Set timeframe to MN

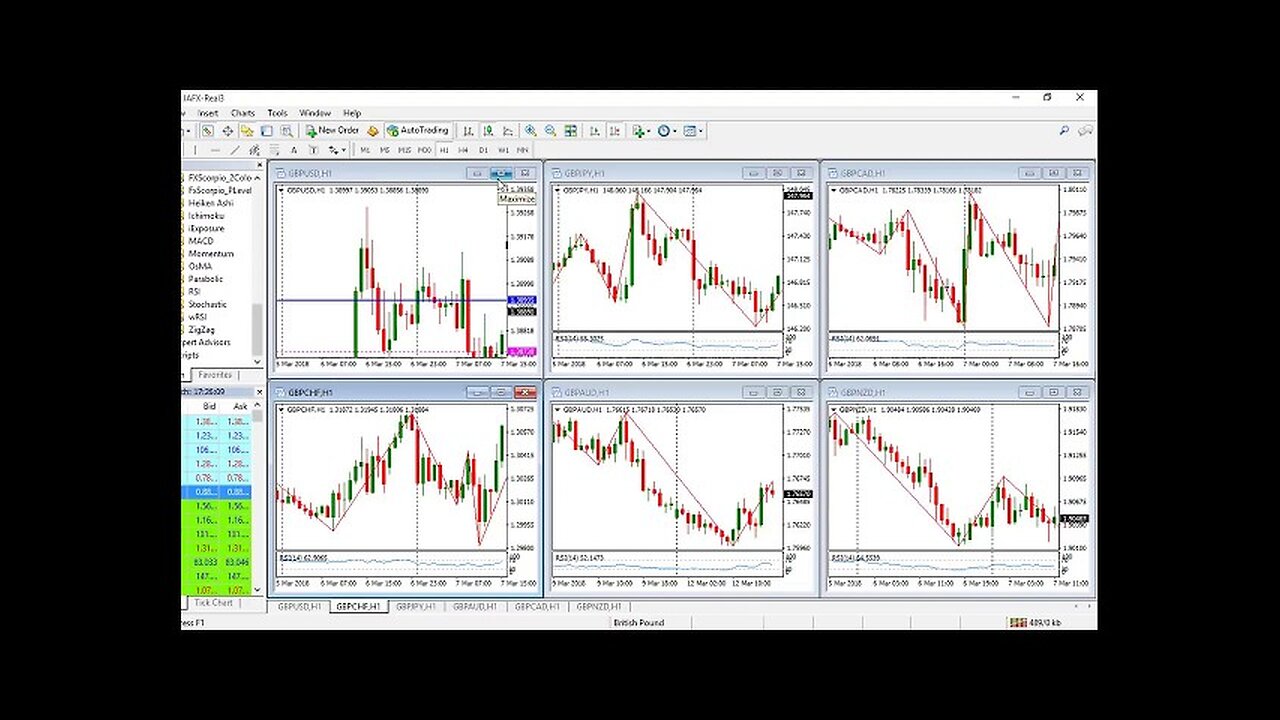(522, 150)
